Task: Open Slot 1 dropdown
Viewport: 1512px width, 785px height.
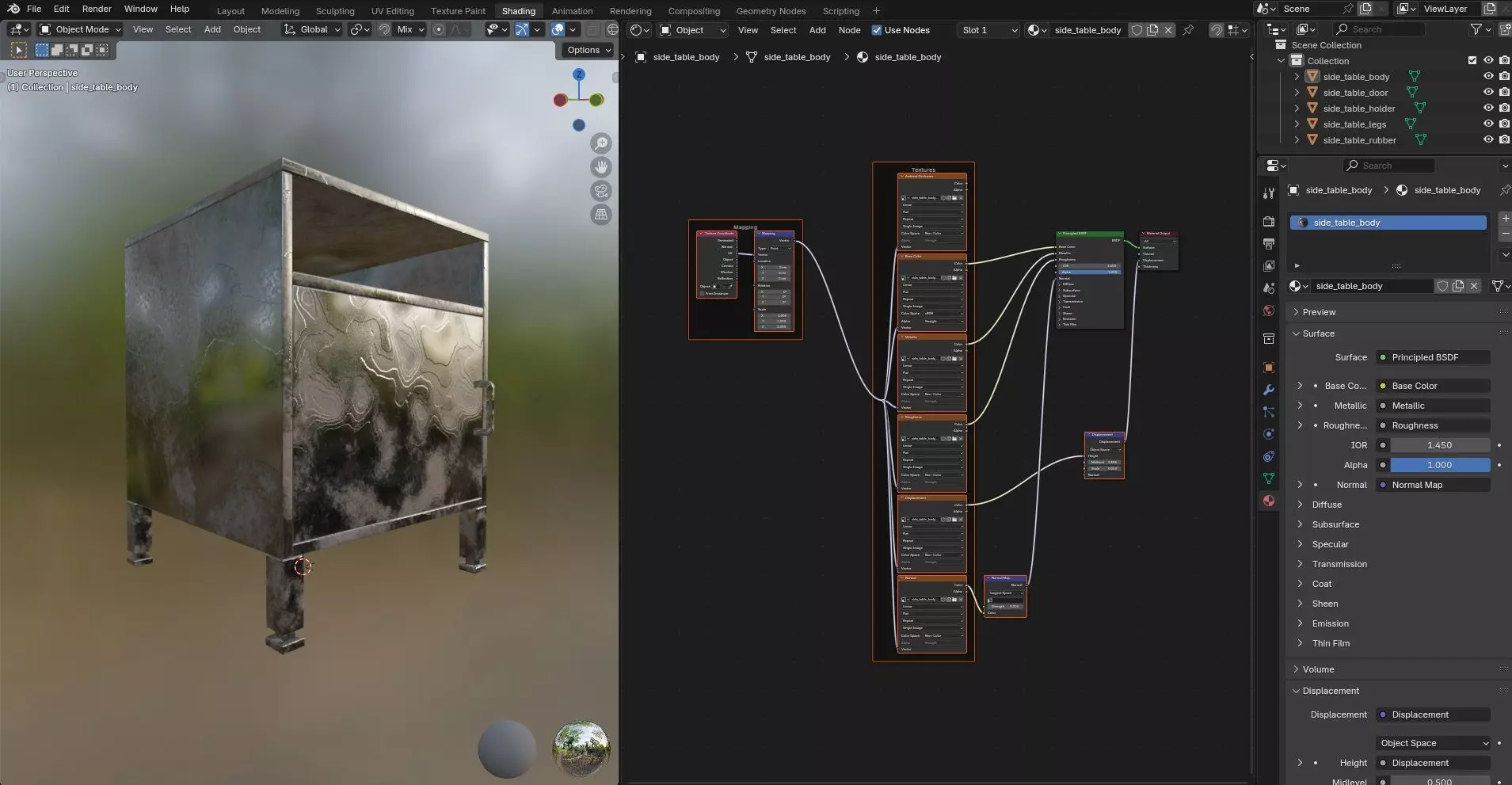Action: [x=988, y=30]
